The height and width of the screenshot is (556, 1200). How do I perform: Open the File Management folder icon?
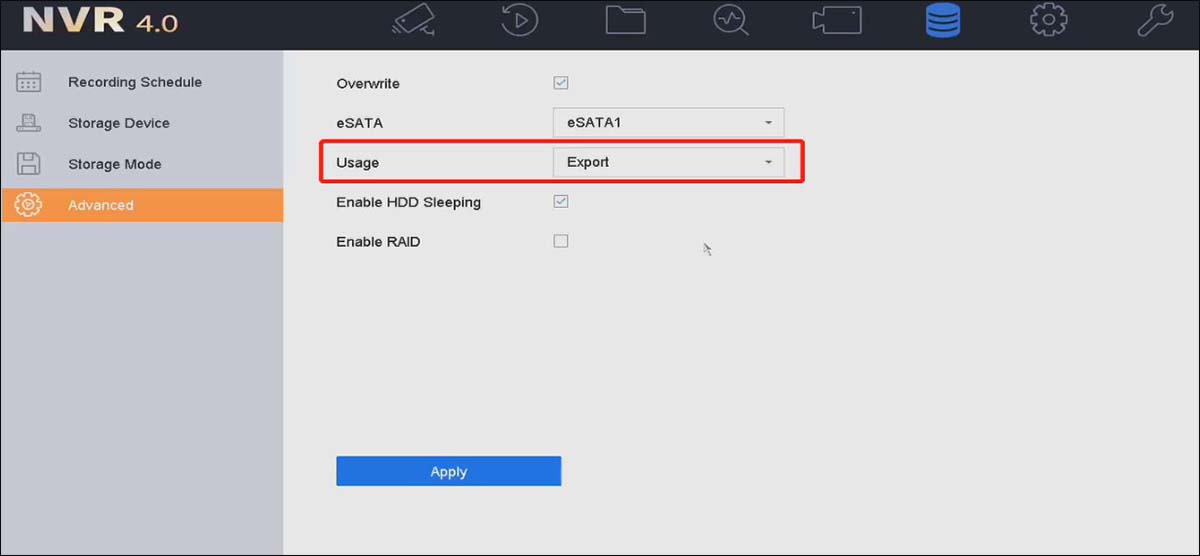(626, 21)
